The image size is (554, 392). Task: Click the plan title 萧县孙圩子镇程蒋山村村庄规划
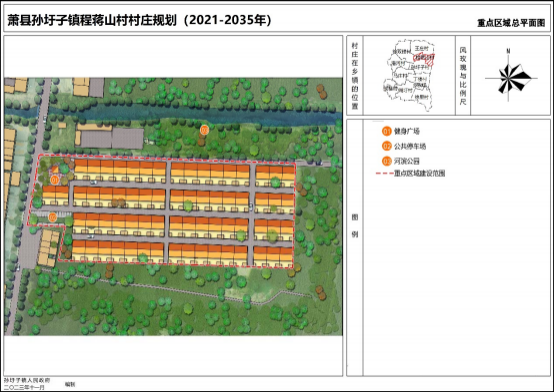92,20
